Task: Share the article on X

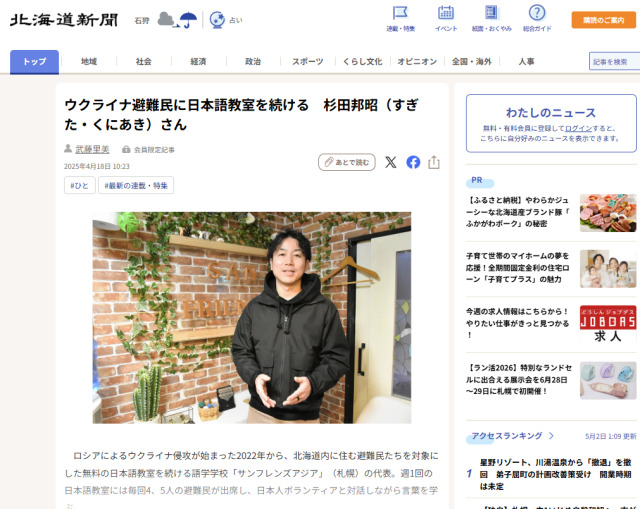Action: coord(391,162)
